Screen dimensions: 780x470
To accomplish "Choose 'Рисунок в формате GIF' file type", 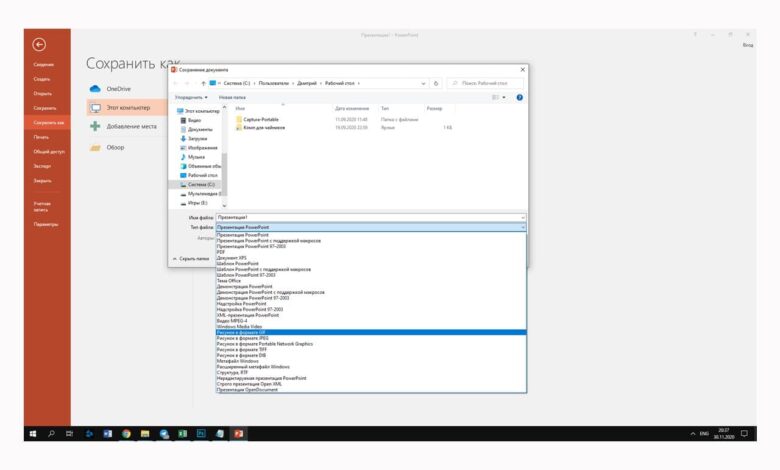I will [371, 332].
